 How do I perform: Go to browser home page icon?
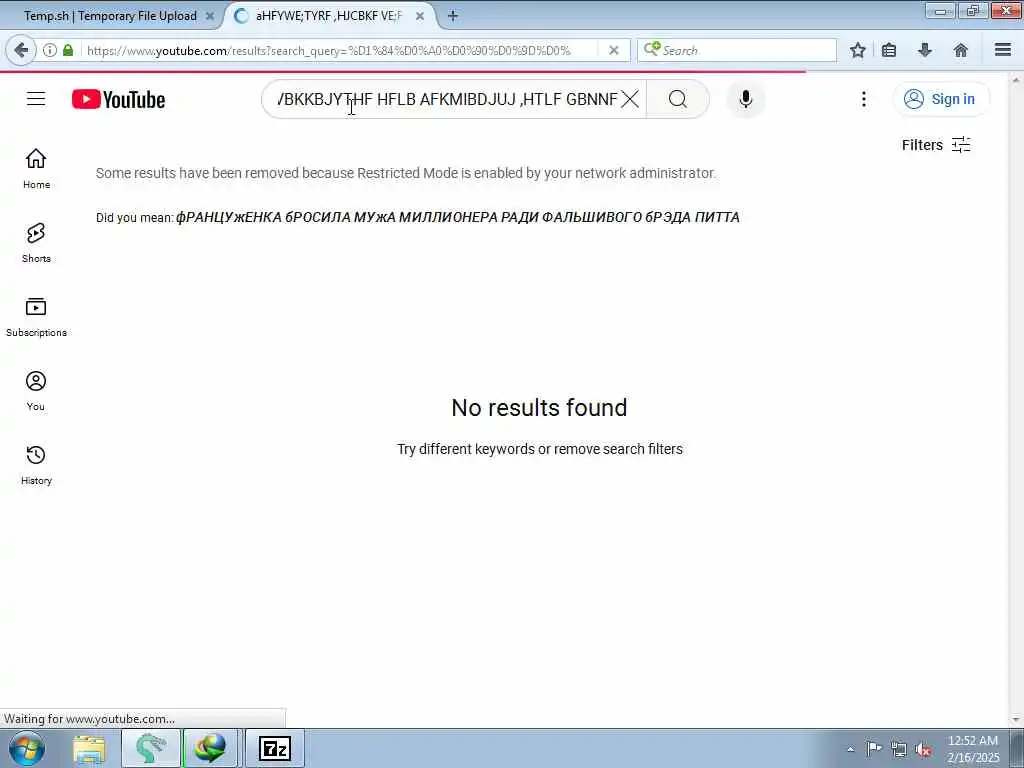point(961,50)
